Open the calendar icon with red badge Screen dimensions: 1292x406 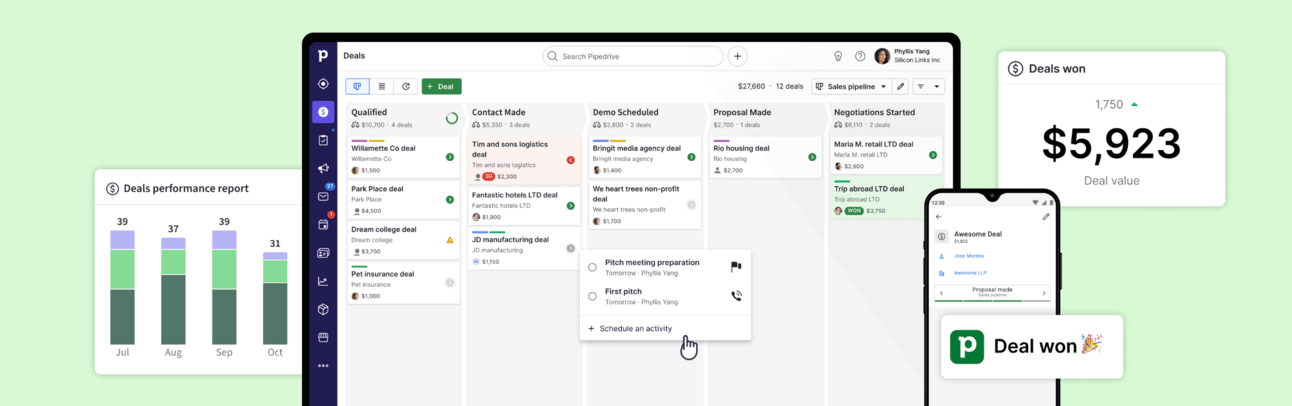coord(323,225)
